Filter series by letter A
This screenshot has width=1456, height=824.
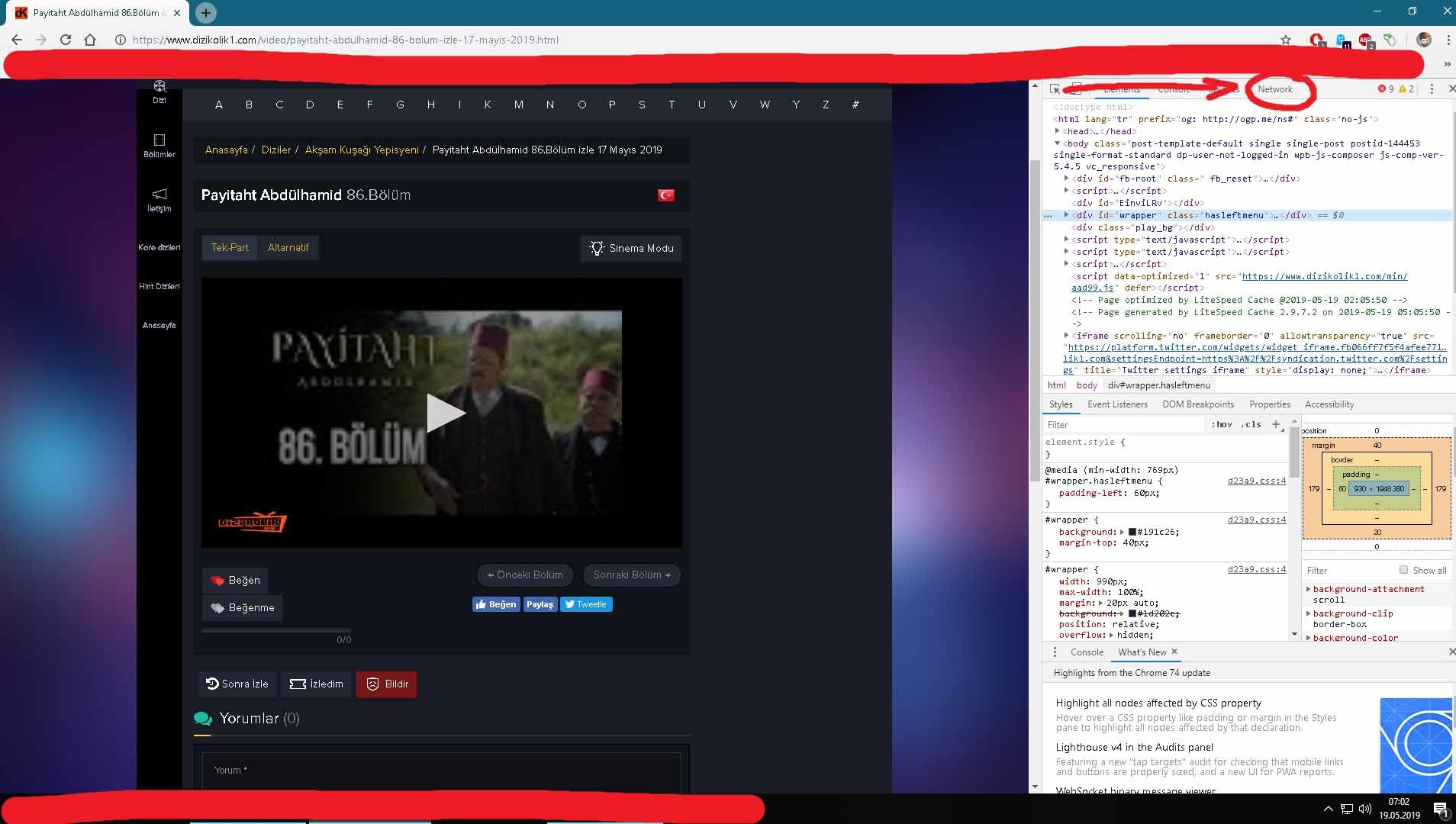(x=219, y=105)
